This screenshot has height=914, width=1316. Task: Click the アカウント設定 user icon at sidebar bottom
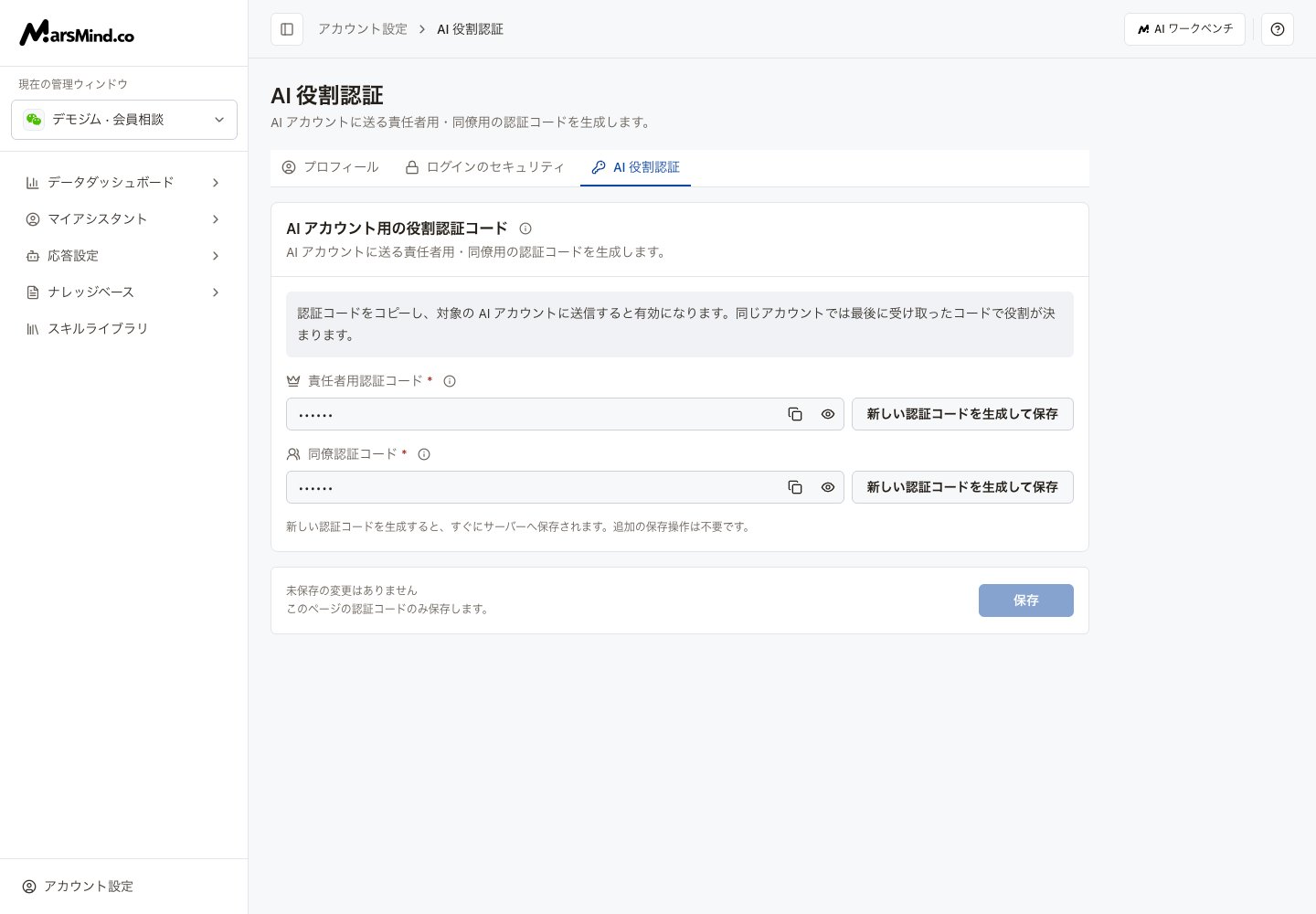29,887
